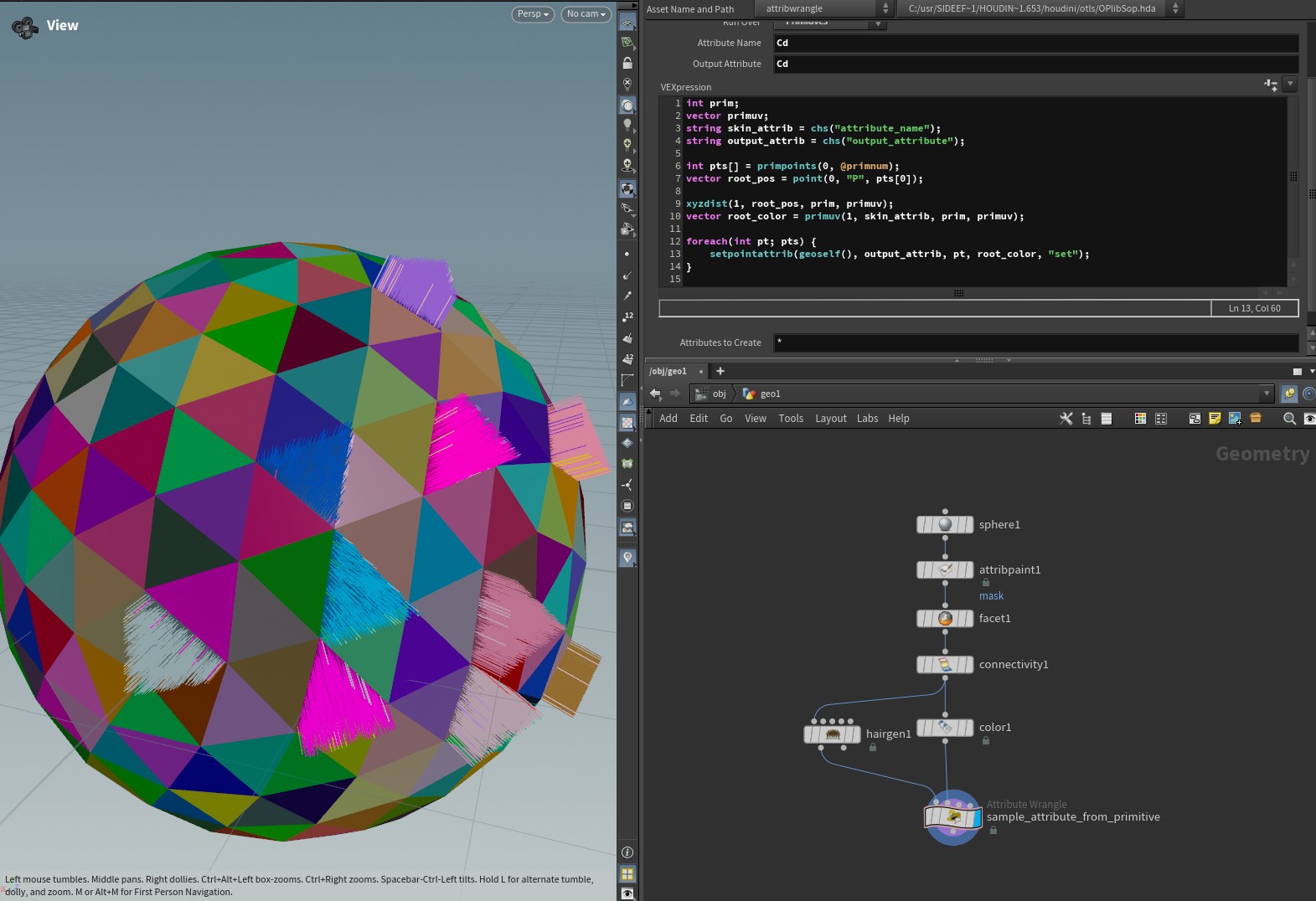Open the Tools menu
The image size is (1316, 901).
791,418
